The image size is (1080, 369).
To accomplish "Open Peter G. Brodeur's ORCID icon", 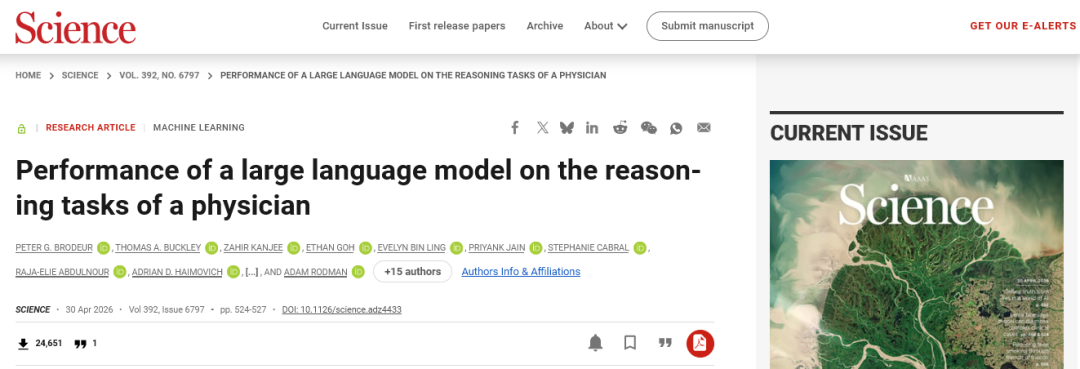I will click(103, 248).
